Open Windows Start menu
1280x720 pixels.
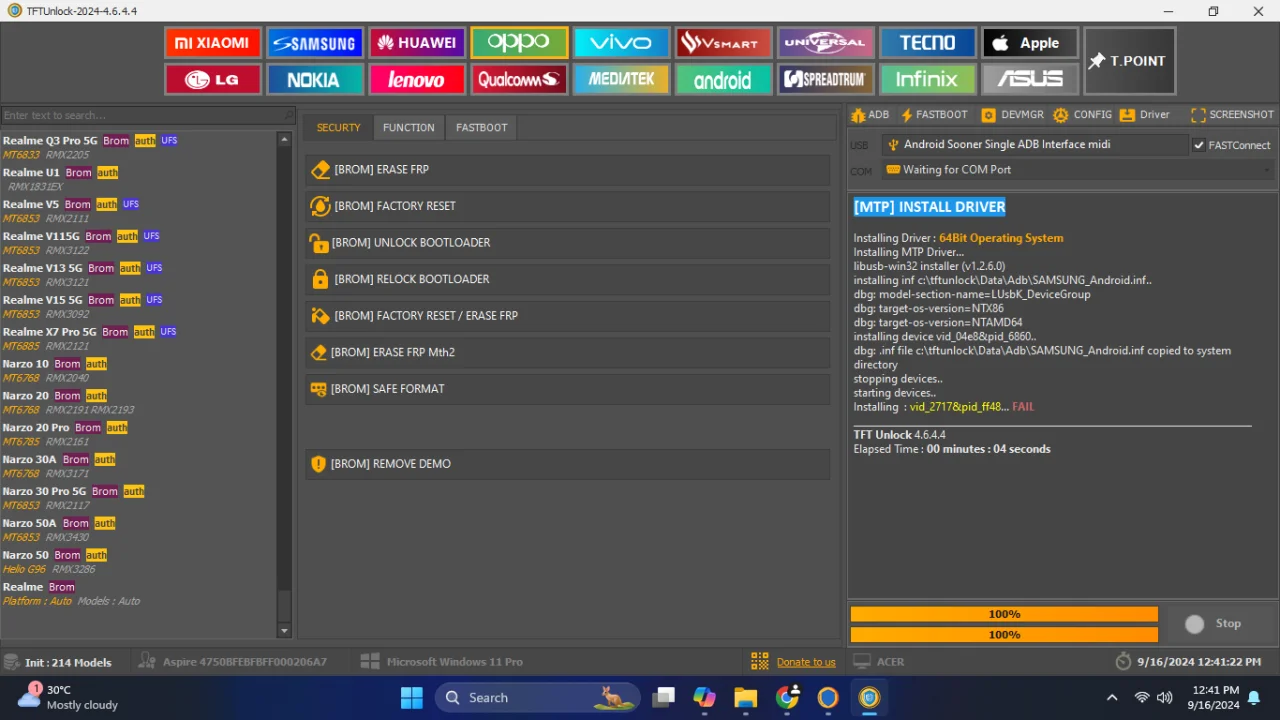(411, 697)
